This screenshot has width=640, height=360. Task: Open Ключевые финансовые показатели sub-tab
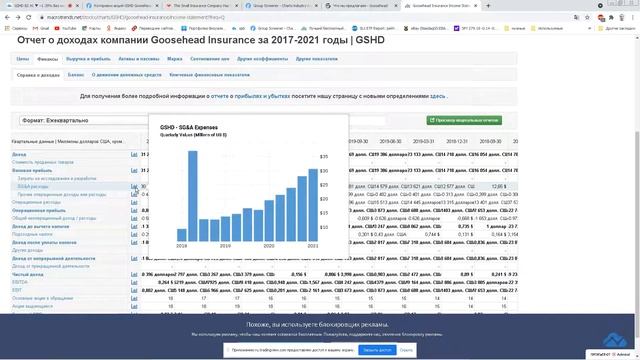pyautogui.click(x=209, y=75)
